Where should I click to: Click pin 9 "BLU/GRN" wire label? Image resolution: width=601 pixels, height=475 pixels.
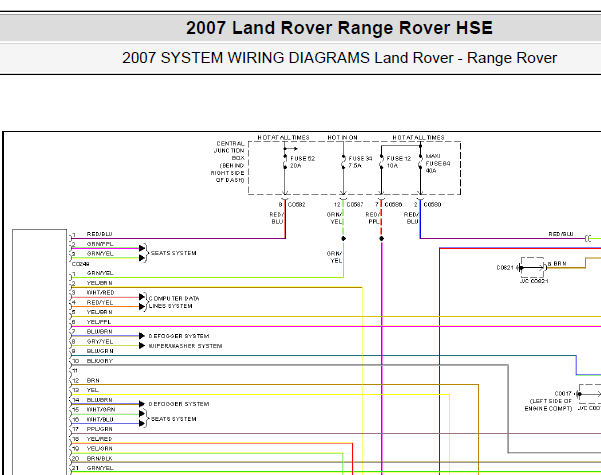pos(100,351)
